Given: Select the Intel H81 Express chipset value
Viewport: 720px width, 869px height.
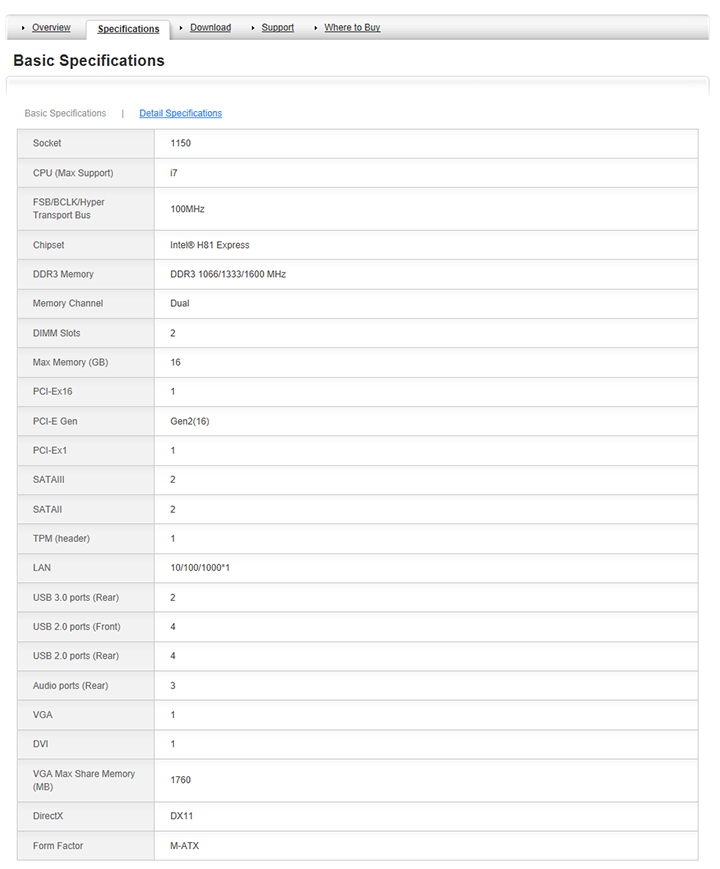Looking at the screenshot, I should (x=210, y=245).
